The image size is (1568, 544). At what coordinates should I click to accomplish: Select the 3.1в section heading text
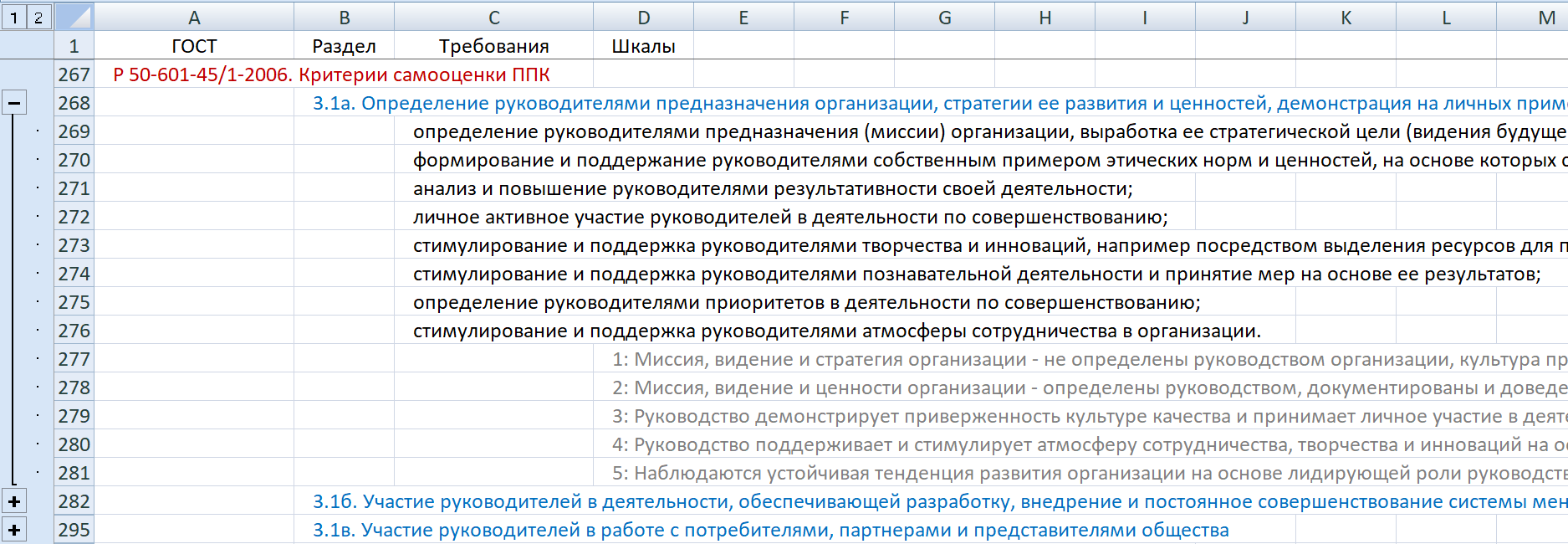pyautogui.click(x=769, y=530)
